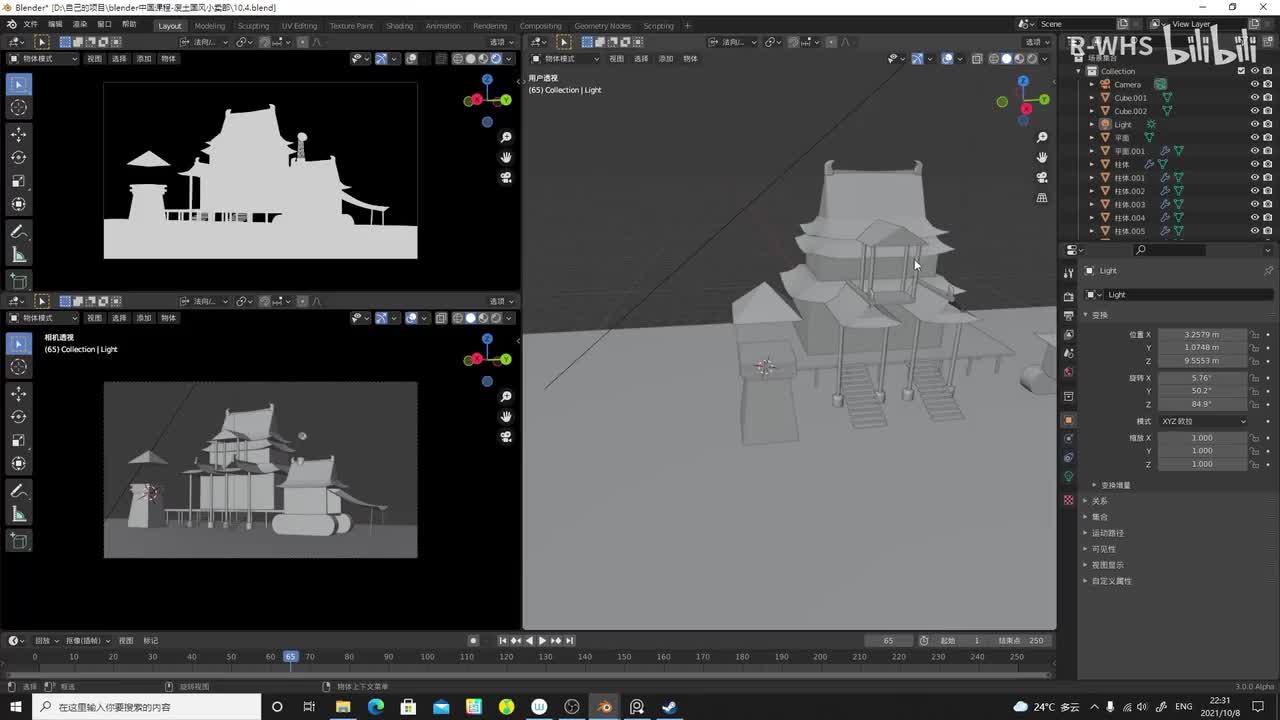Select the Move tool in top-left viewport
The height and width of the screenshot is (720, 1280).
coord(18,134)
